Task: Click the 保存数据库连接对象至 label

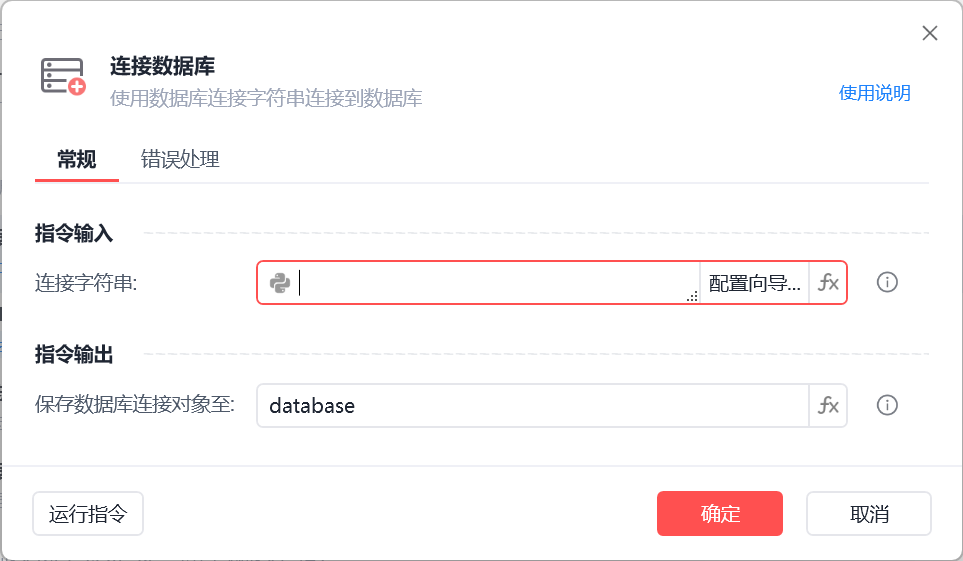Action: click(x=134, y=405)
